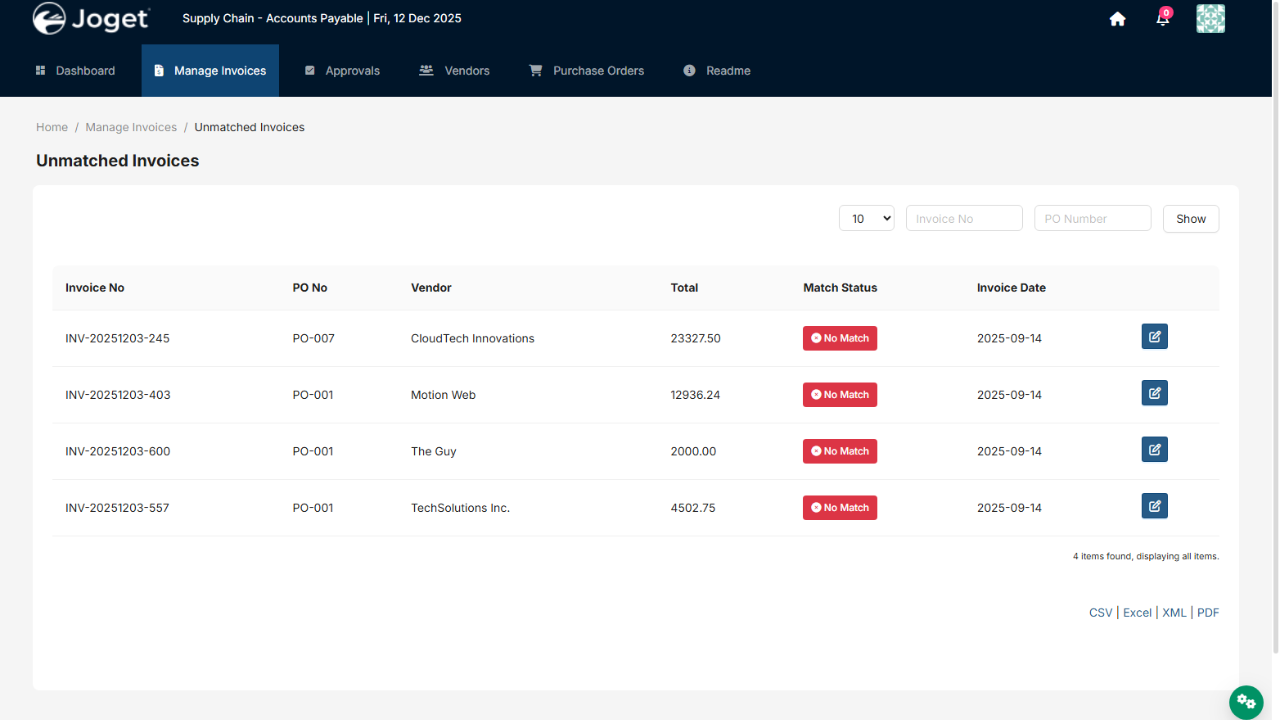Open the user profile avatar
This screenshot has height=720, width=1280.
[x=1210, y=19]
